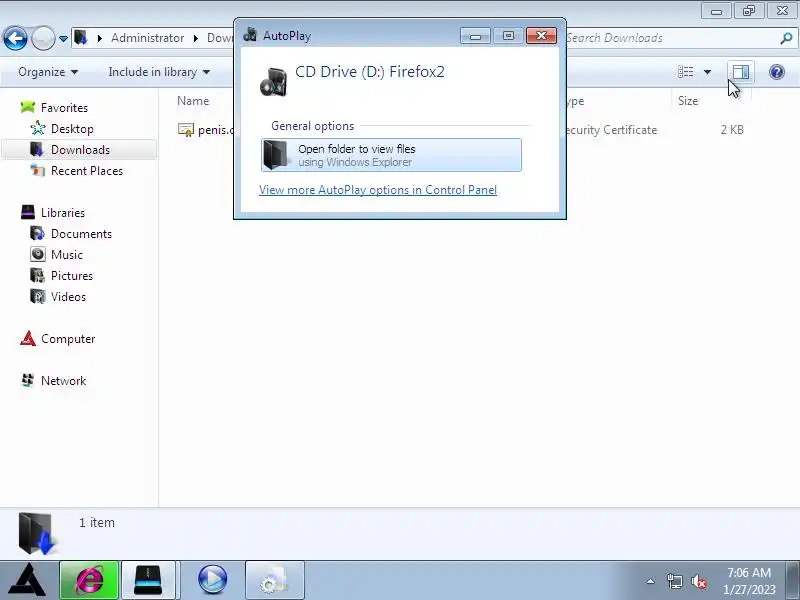Image resolution: width=800 pixels, height=600 pixels.
Task: Switch to the AutoPlay taskbar button
Action: tap(274, 580)
